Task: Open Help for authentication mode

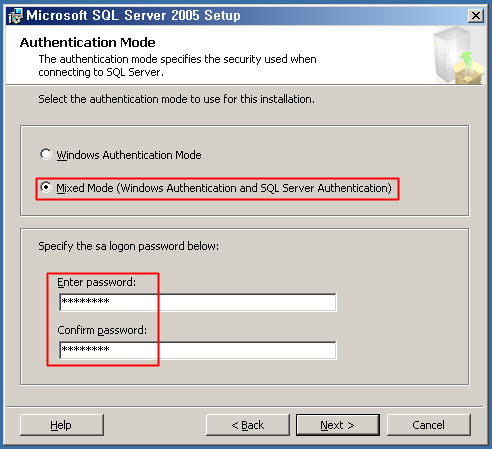Action: 62,425
